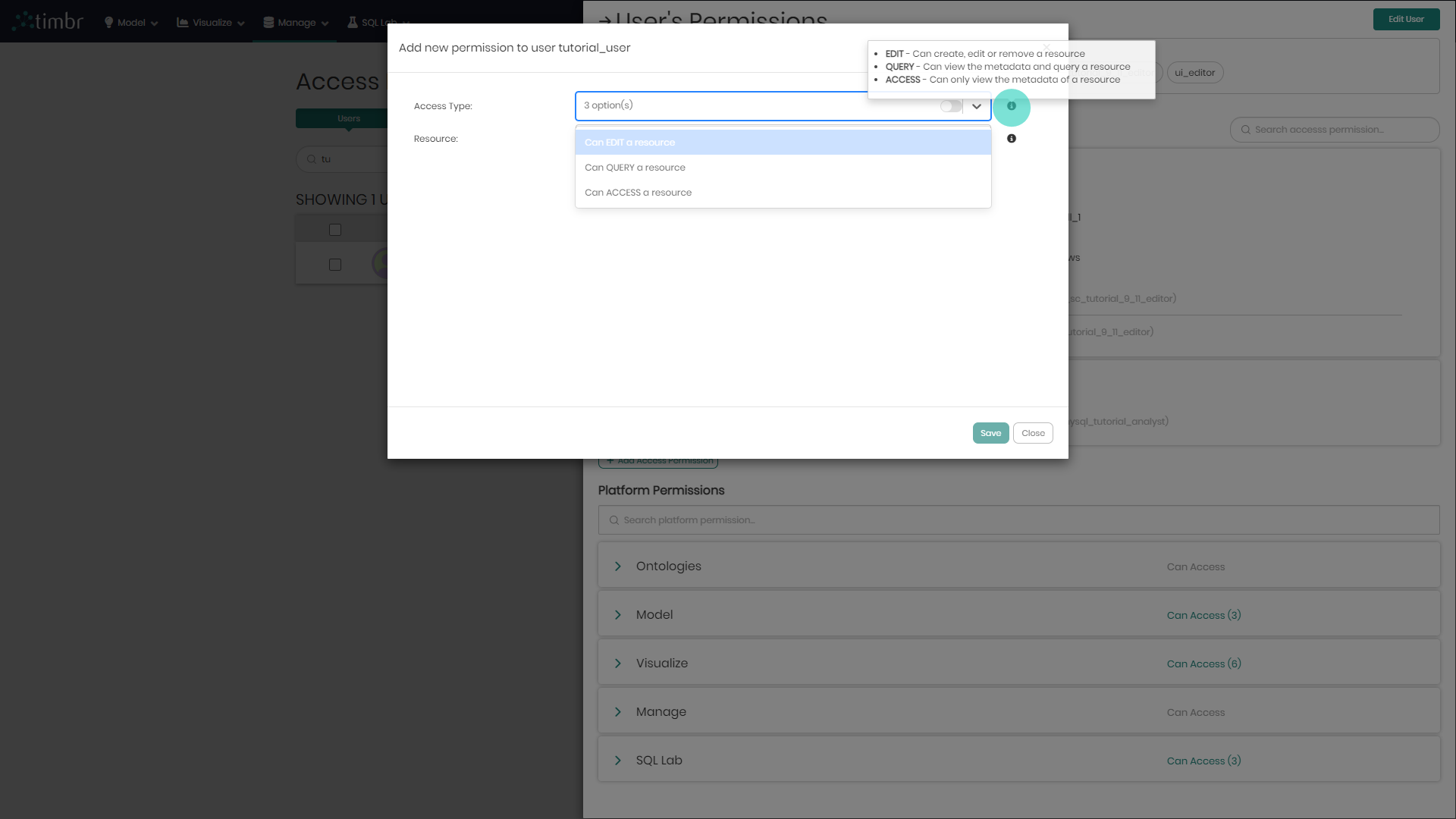Click the Search platform permission field

point(834,519)
